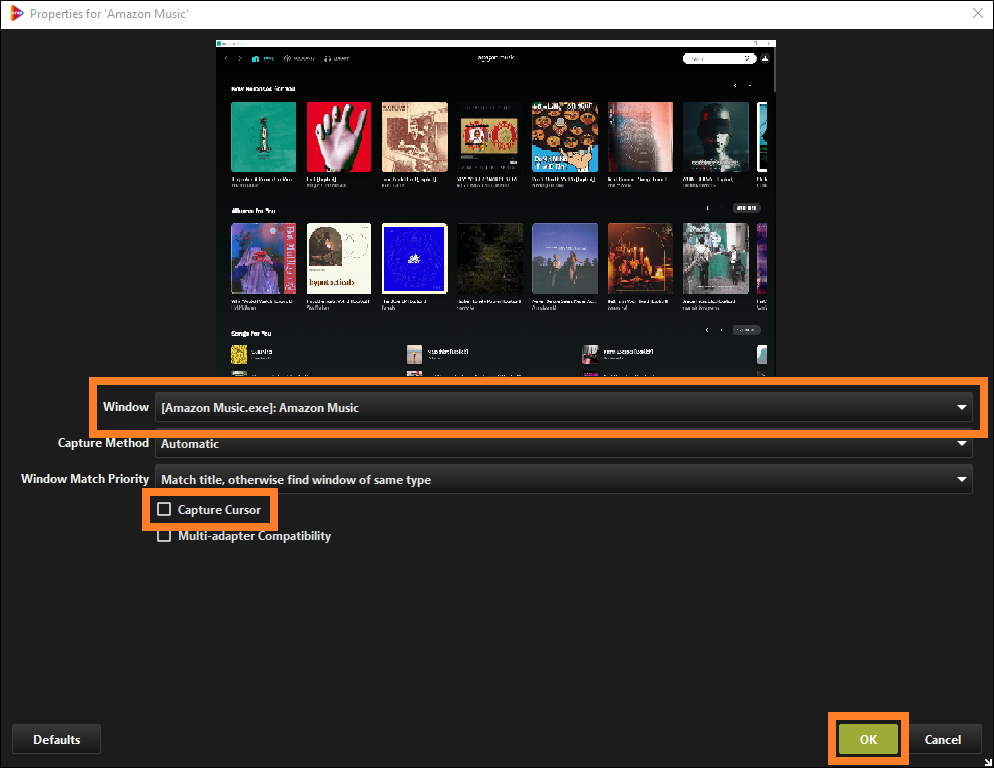The height and width of the screenshot is (768, 994).
Task: Click the Home icon in Amazon Music preview
Action: [255, 58]
